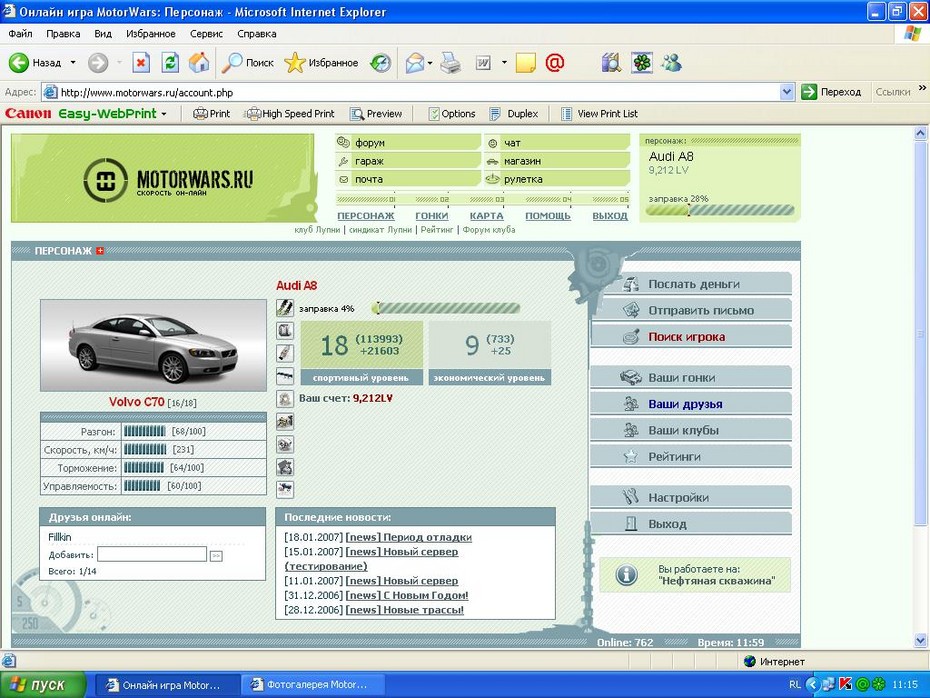Click the Добавить friend name input field
Viewport: 930px width, 698px height.
pyautogui.click(x=152, y=554)
